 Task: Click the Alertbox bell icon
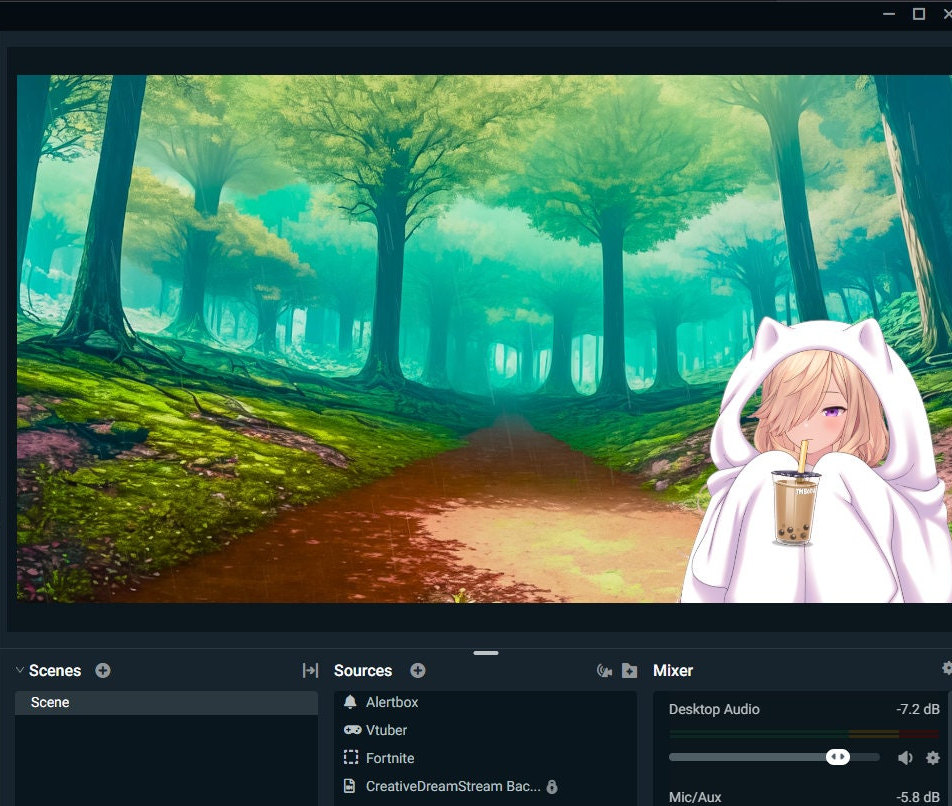pyautogui.click(x=350, y=702)
